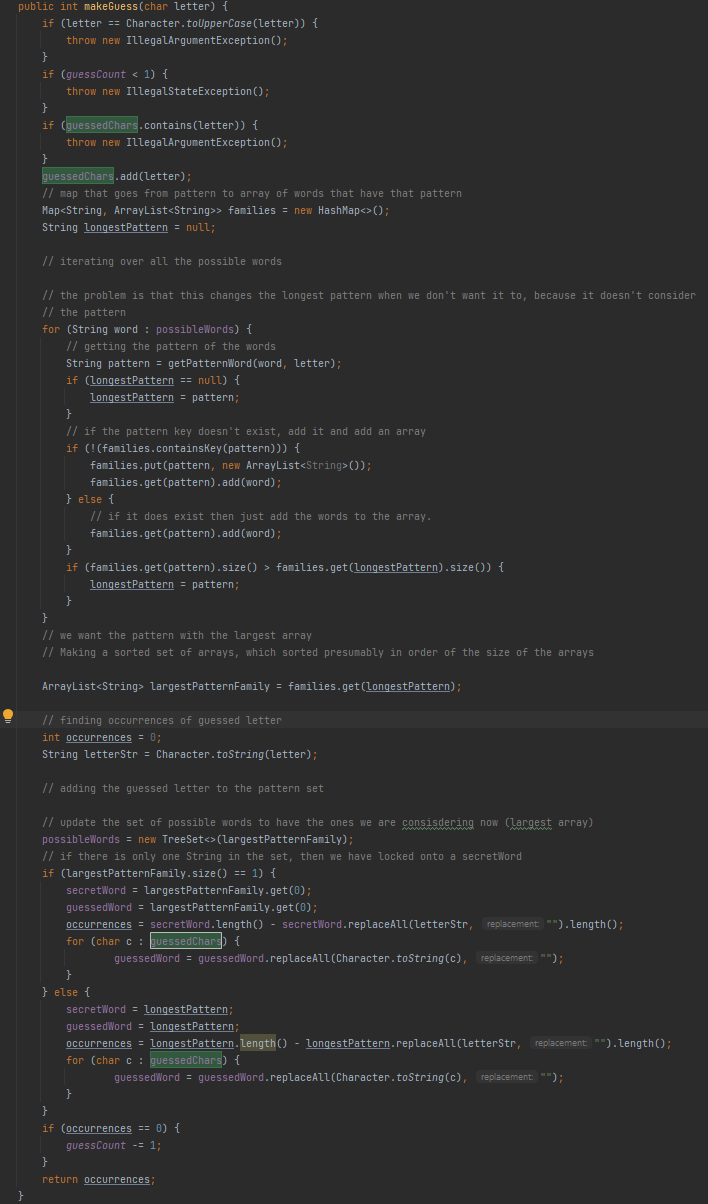Click the yellow lightbulb intention icon
The width and height of the screenshot is (708, 1204).
pos(9,716)
